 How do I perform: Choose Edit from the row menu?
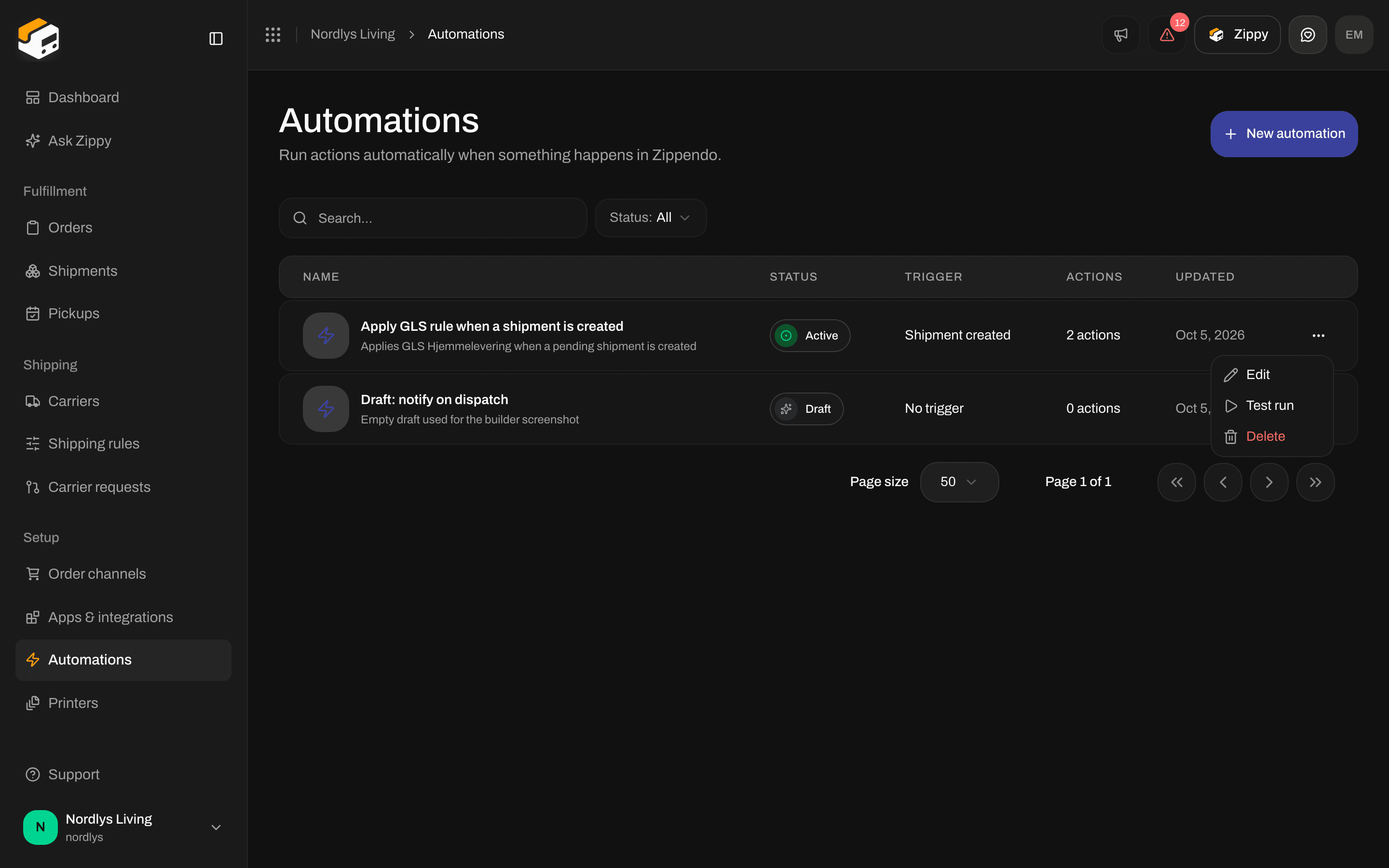1272,375
